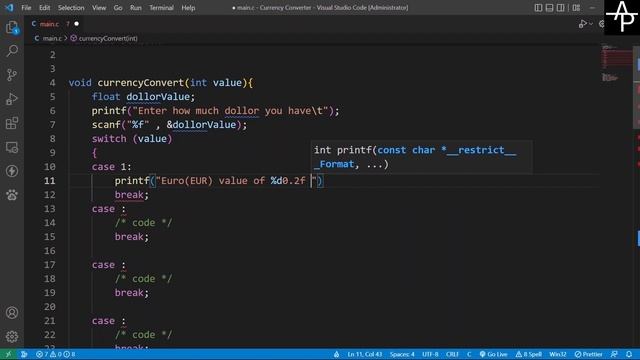Open Customize Layout icon
Screen dimensions: 640x360
point(576,7)
